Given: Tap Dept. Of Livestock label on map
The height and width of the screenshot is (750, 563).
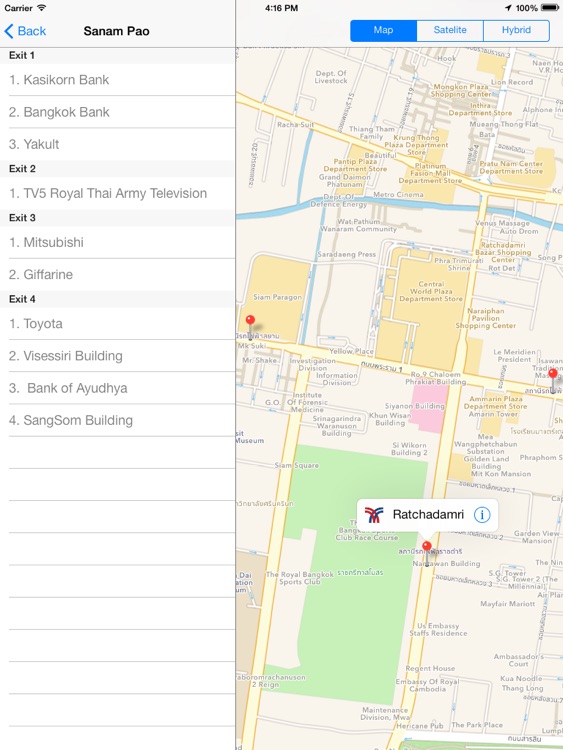Looking at the screenshot, I should click(331, 77).
